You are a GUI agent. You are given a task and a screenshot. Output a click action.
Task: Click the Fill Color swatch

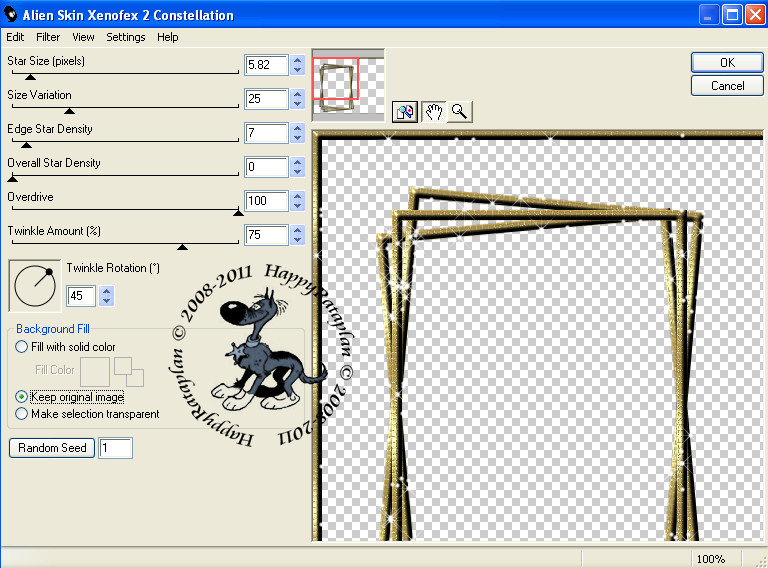[x=95, y=372]
